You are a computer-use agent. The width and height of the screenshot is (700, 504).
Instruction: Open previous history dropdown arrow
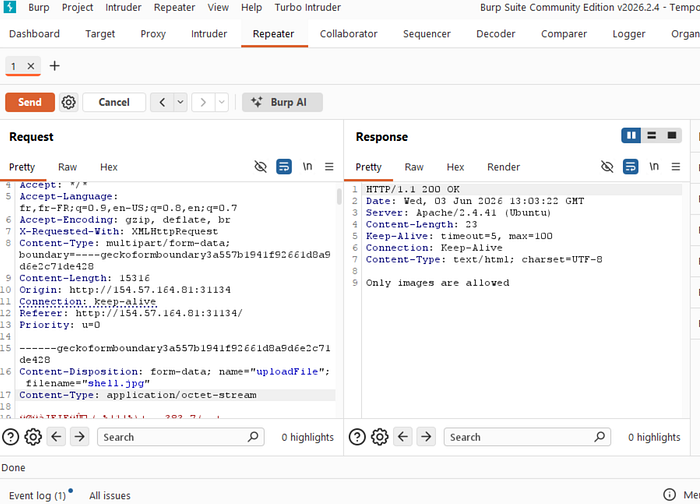[x=180, y=102]
